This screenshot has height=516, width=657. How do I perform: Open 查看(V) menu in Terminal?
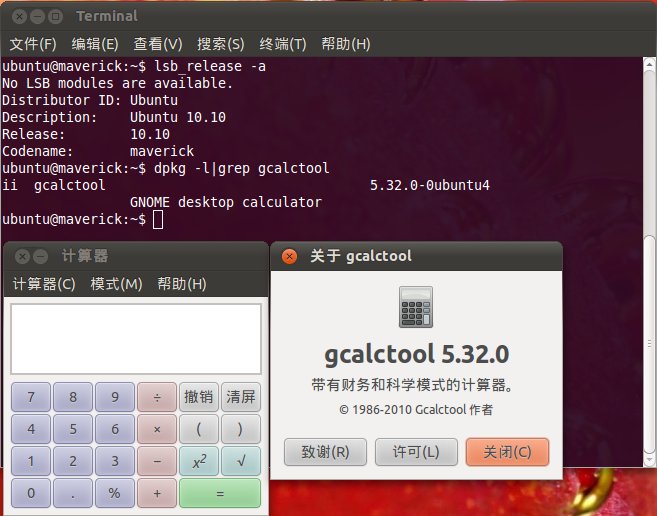158,44
